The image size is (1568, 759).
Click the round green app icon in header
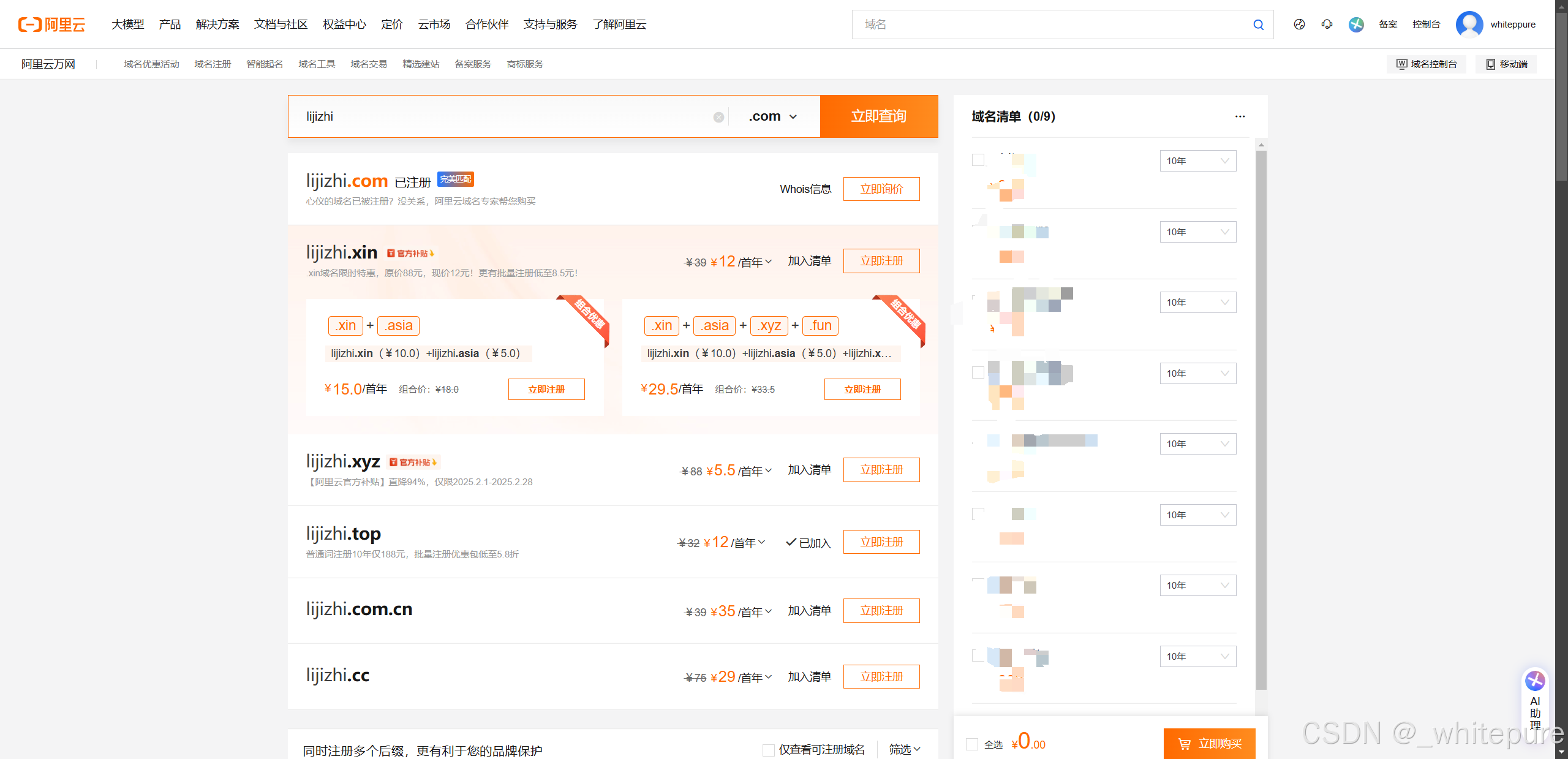(1355, 25)
